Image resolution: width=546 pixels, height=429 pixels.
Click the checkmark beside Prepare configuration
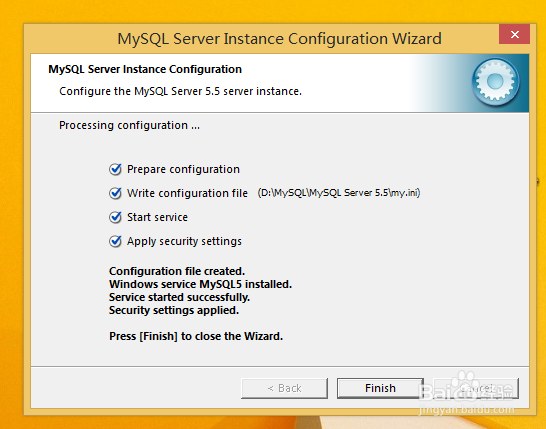coord(115,169)
